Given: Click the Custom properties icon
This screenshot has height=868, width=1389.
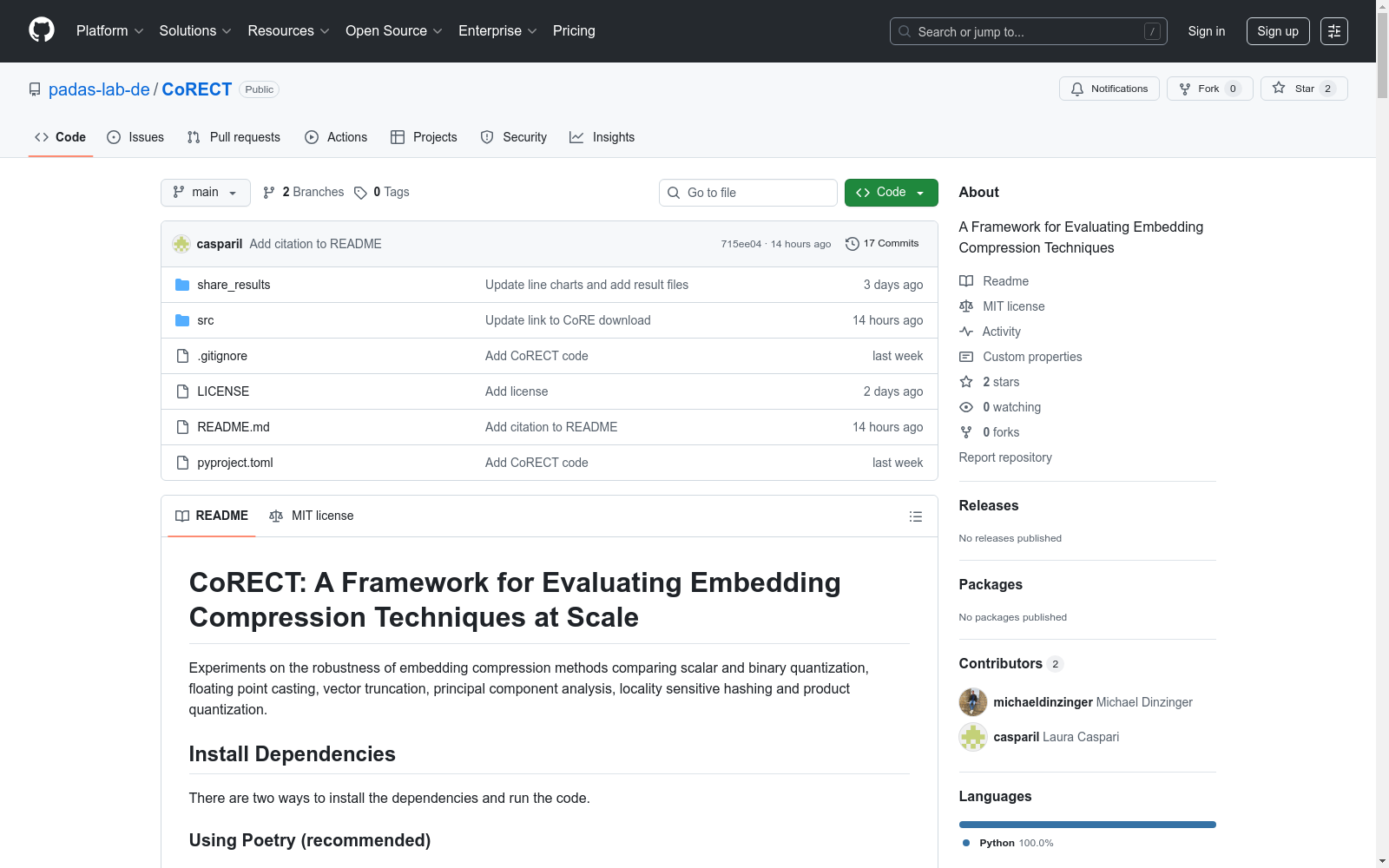Looking at the screenshot, I should [966, 357].
